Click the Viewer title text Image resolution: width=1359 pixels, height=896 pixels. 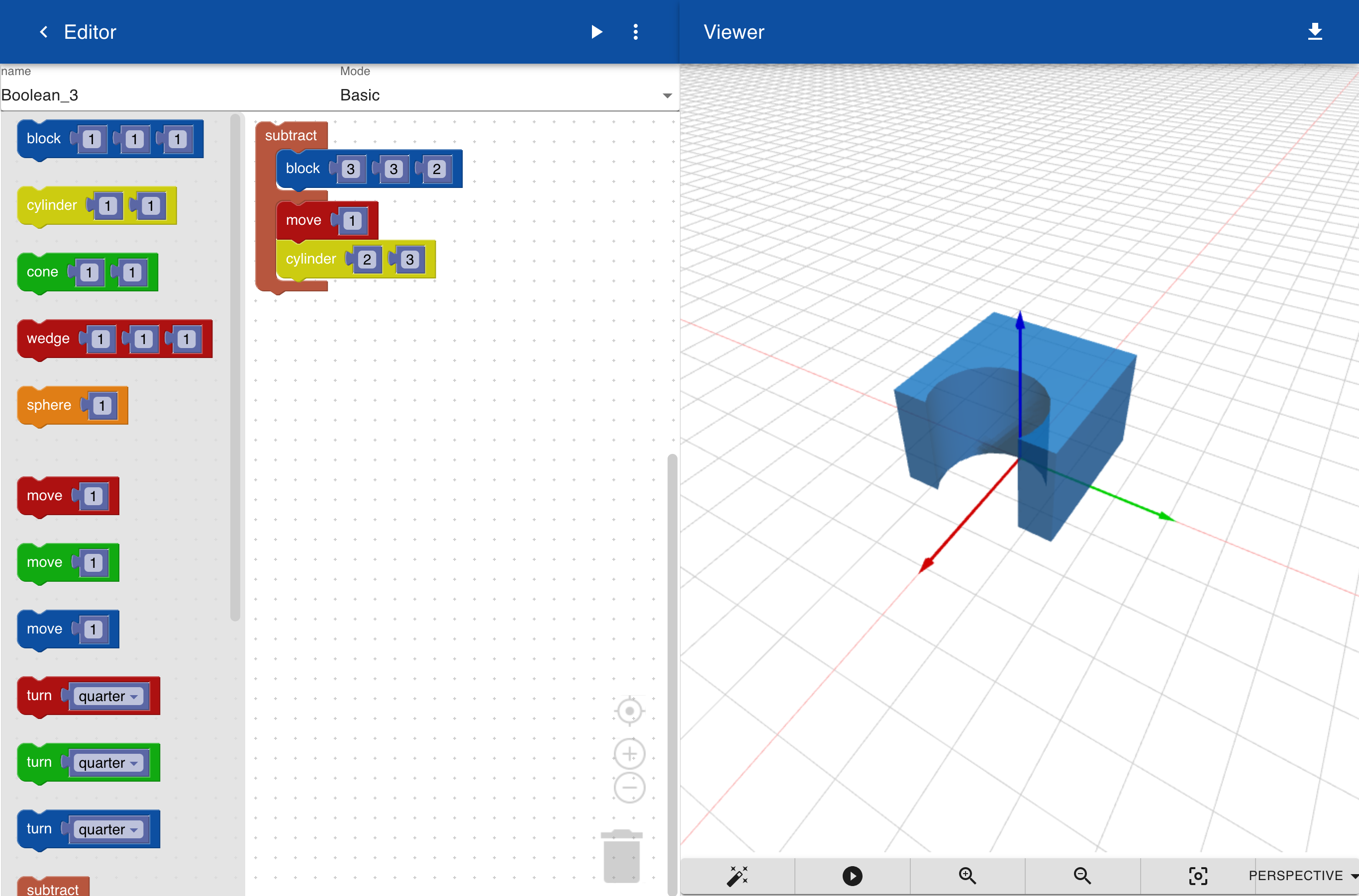pyautogui.click(x=734, y=32)
